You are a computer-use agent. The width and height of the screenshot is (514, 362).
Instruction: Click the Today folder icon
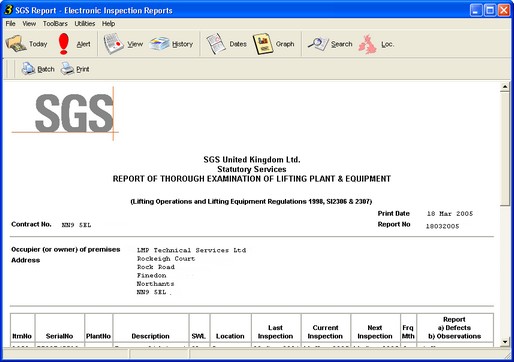coord(16,44)
